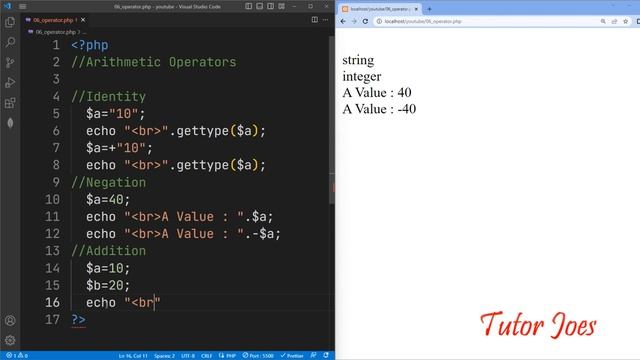Click the //Arithmetic Operators comment
This screenshot has height=360, width=640.
click(154, 62)
